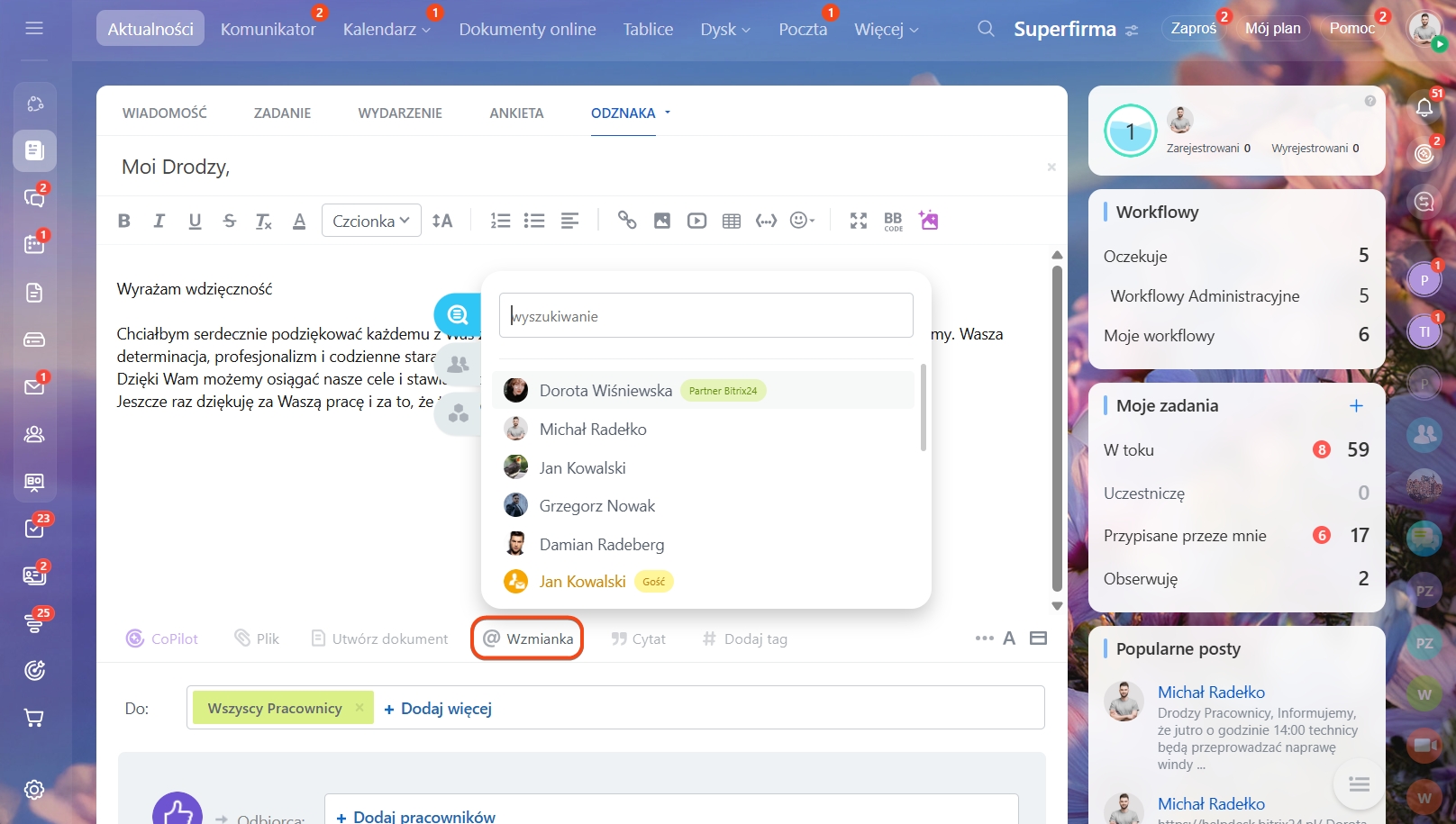Insert an image into post

[662, 221]
